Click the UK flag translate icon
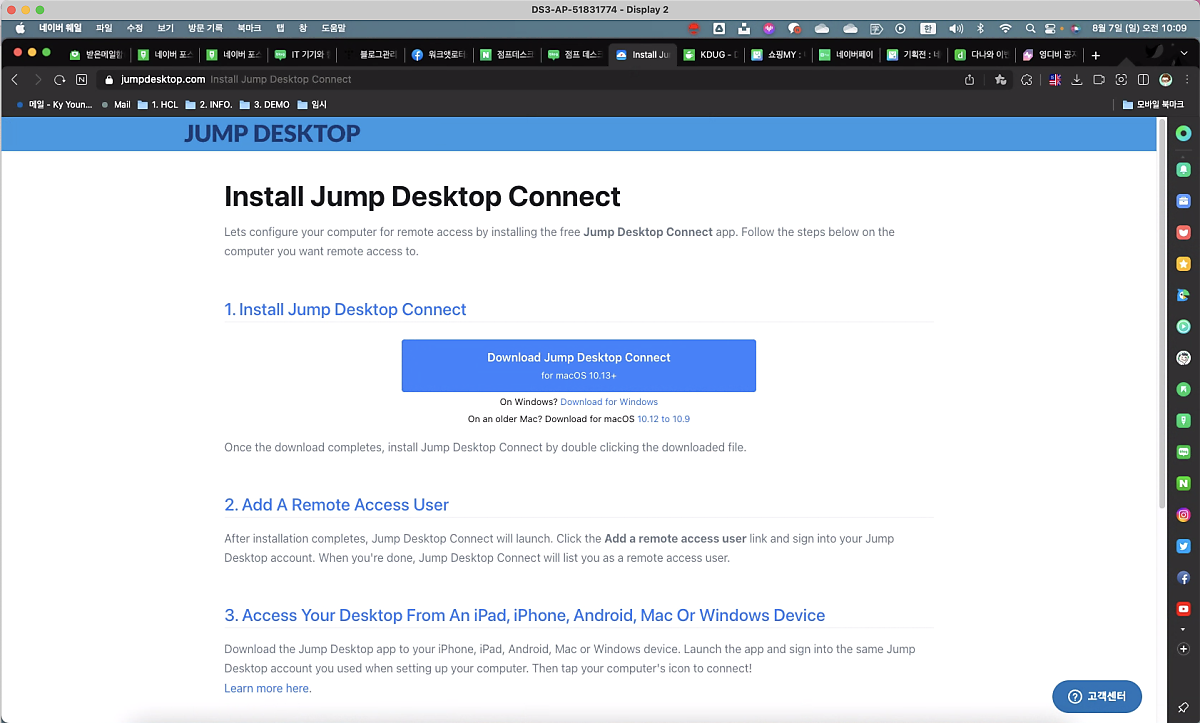Viewport: 1200px width, 723px height. (1055, 79)
